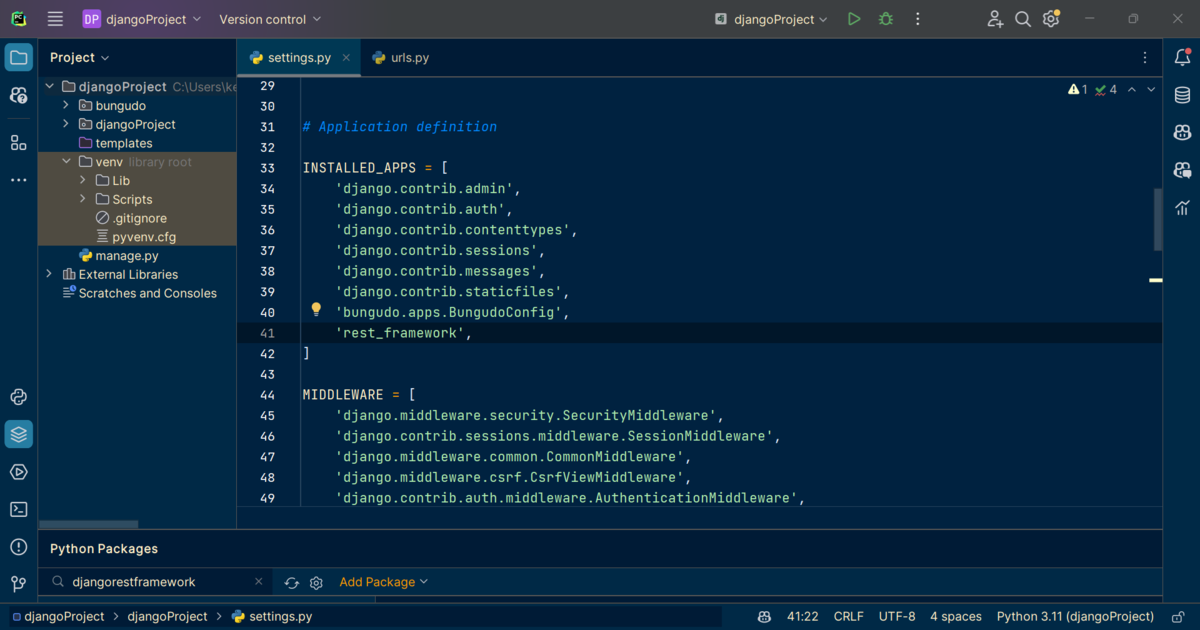Viewport: 1200px width, 630px height.
Task: Open the Git version control tool window
Action: click(18, 584)
